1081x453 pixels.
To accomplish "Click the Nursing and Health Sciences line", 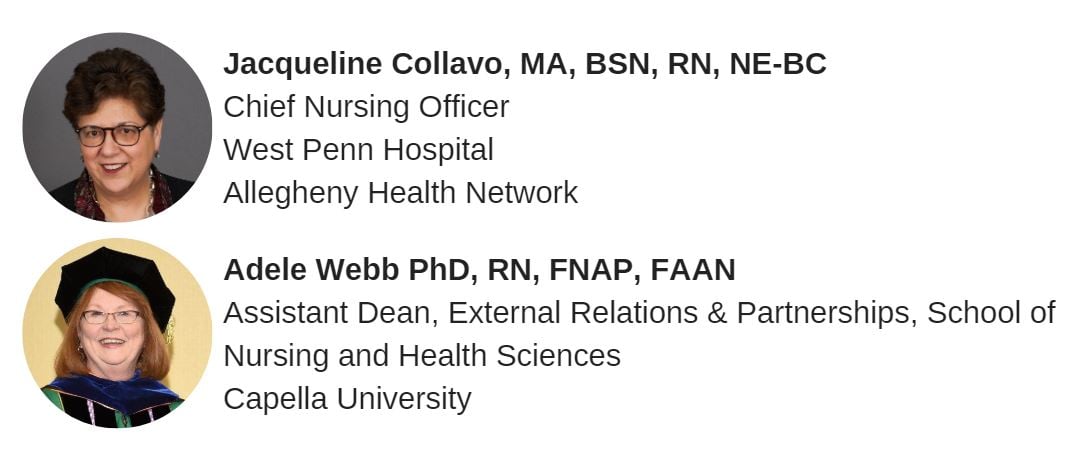I will (x=421, y=355).
